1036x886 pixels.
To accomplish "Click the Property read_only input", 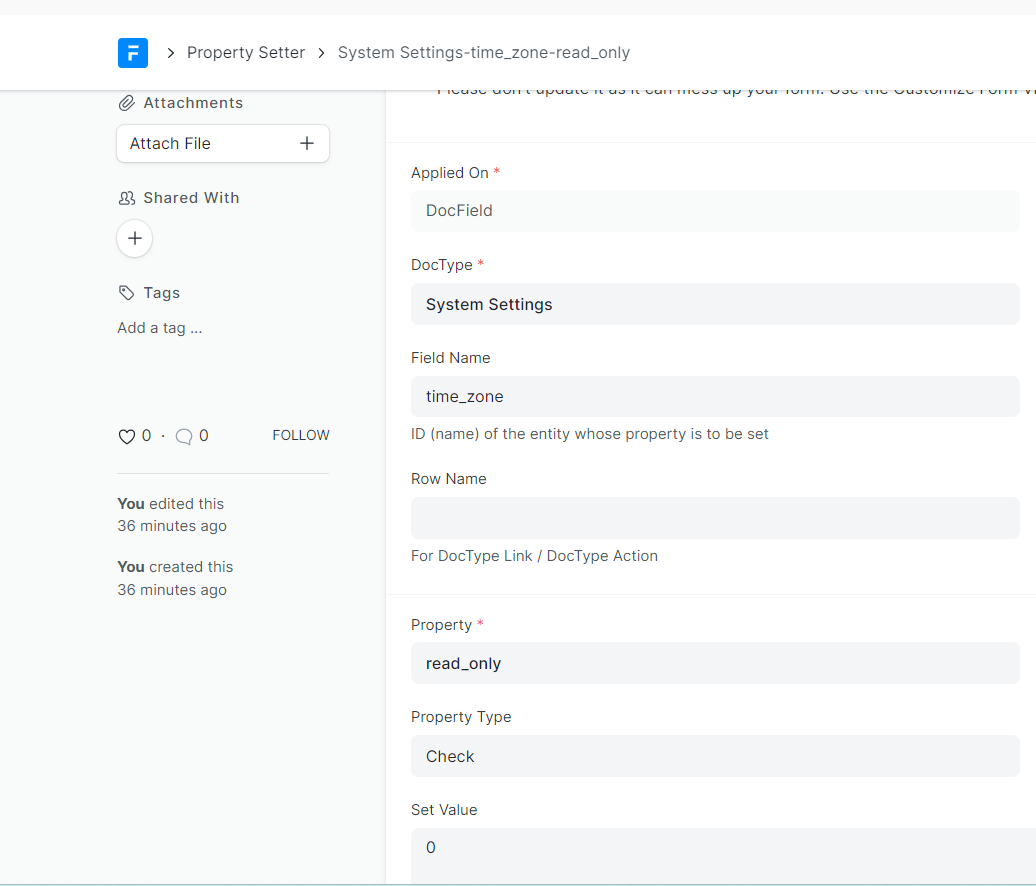I will click(715, 663).
